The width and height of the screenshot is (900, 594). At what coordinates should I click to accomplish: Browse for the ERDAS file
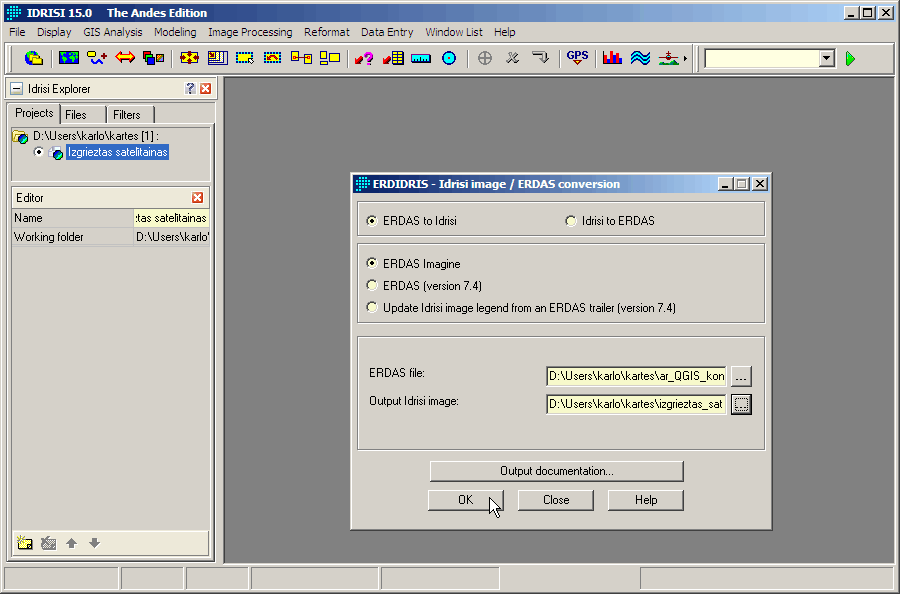pyautogui.click(x=741, y=376)
